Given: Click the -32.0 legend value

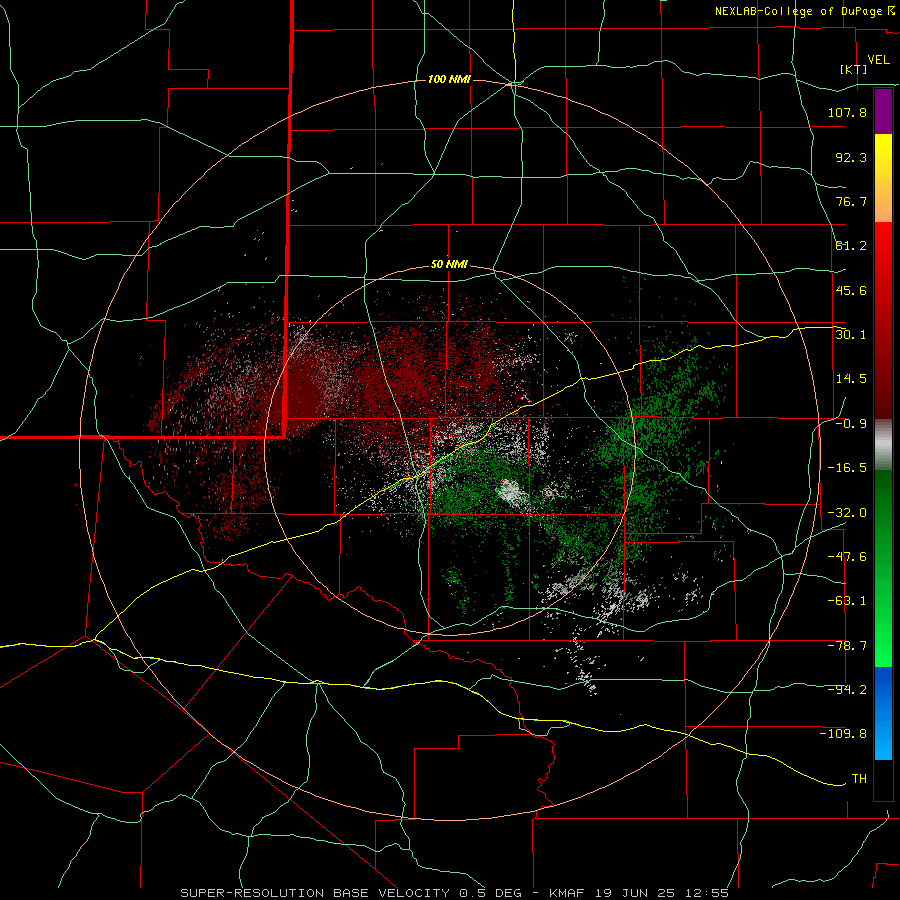Looking at the screenshot, I should [x=847, y=513].
